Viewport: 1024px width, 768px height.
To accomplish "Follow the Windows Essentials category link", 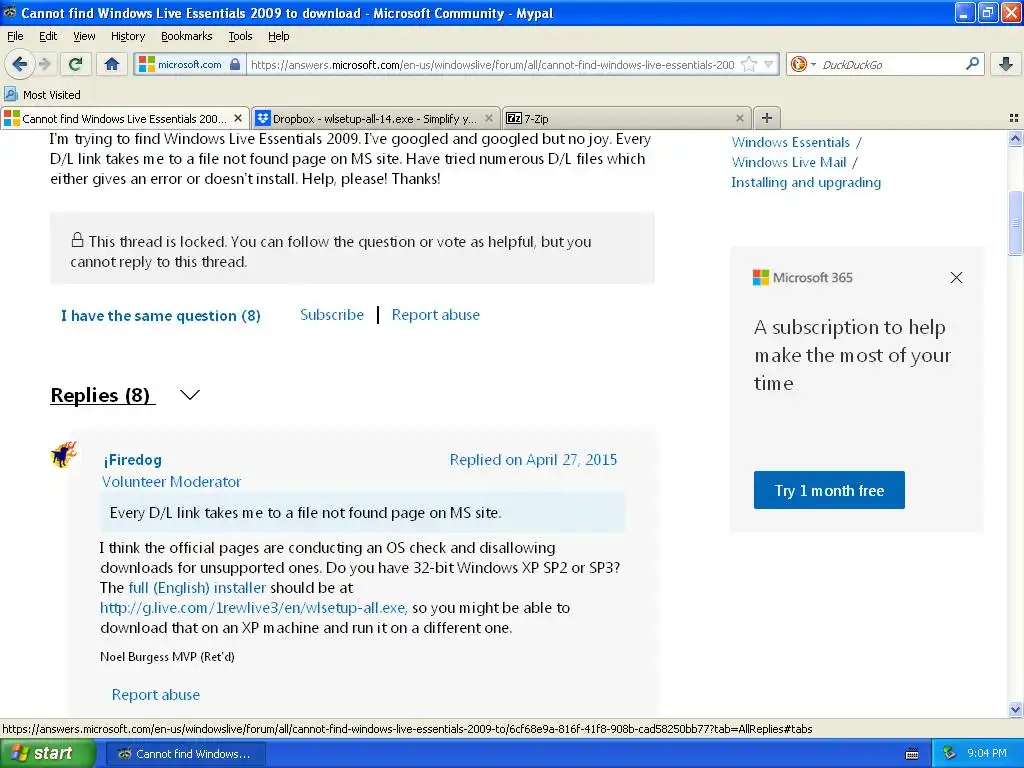I will tap(790, 142).
